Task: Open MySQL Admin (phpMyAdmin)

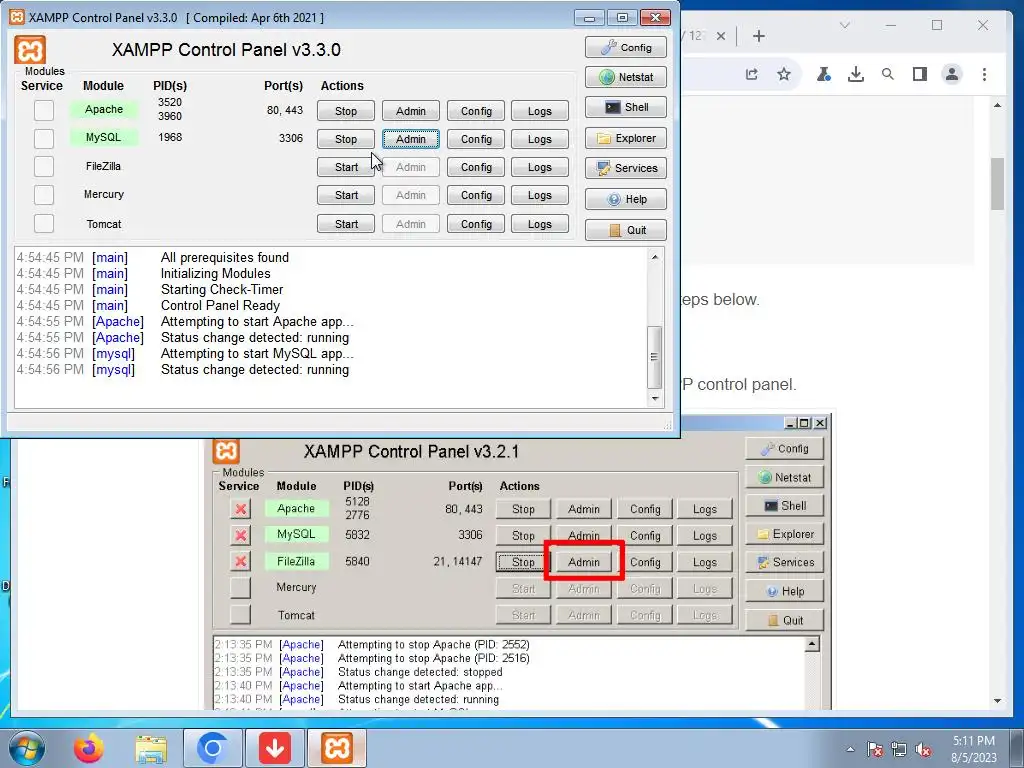Action: (x=411, y=139)
